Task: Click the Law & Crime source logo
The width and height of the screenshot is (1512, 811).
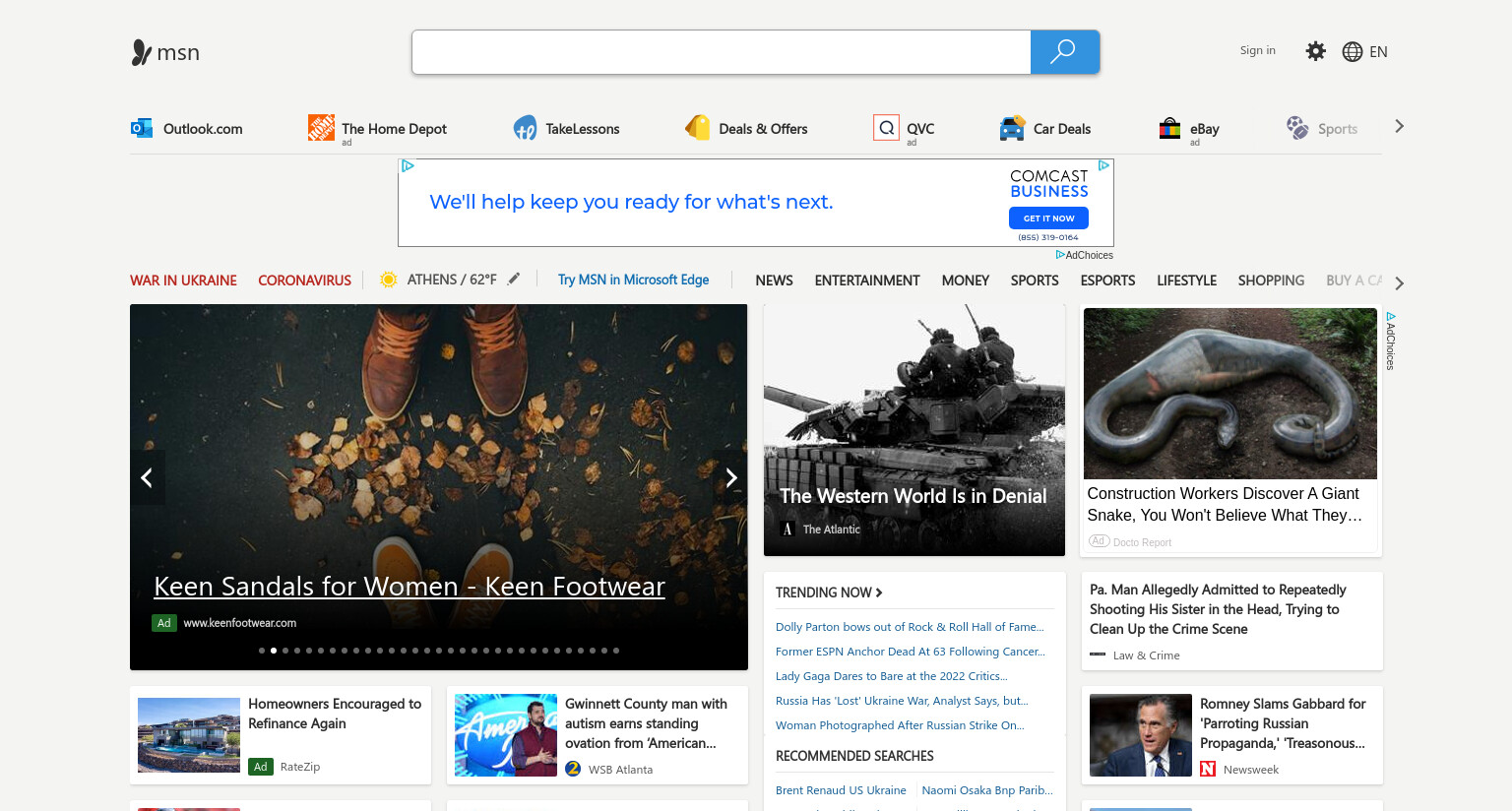Action: pos(1098,655)
